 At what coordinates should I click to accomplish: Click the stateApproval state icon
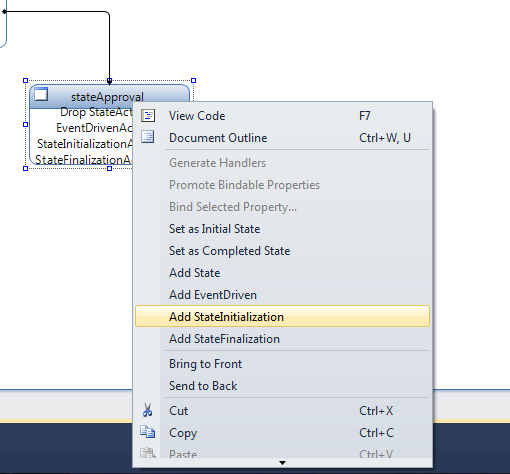tap(41, 94)
